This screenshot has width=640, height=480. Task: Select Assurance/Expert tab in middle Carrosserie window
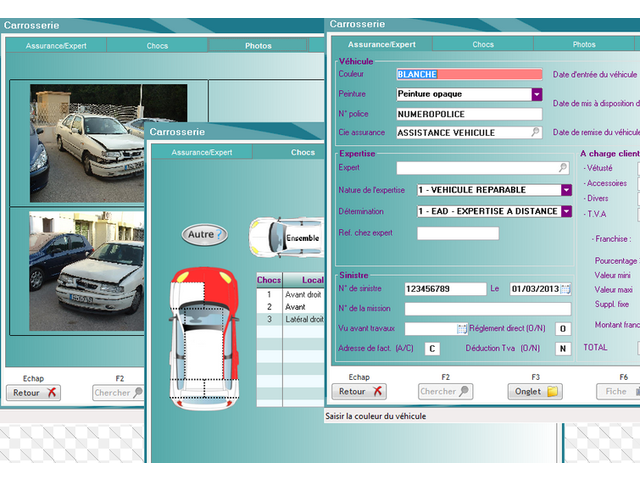pyautogui.click(x=202, y=152)
